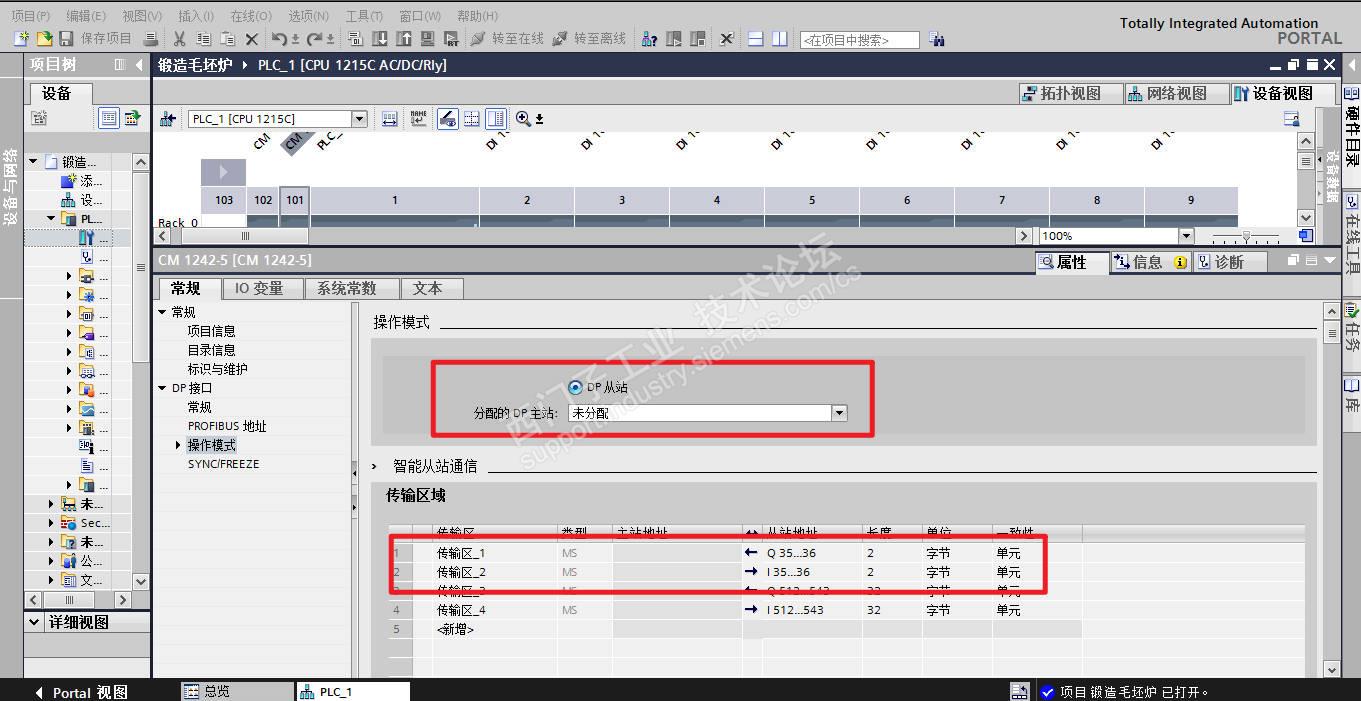The image size is (1361, 701).
Task: Open the PLC_1 [CPU 1215C] device dropdown
Action: click(359, 119)
